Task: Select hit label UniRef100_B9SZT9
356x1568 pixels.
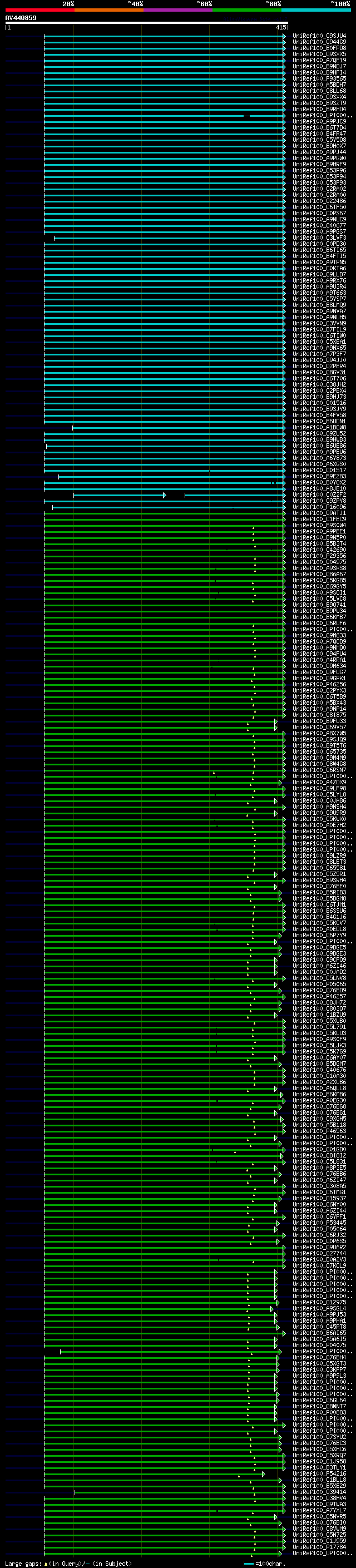Action: tap(319, 103)
